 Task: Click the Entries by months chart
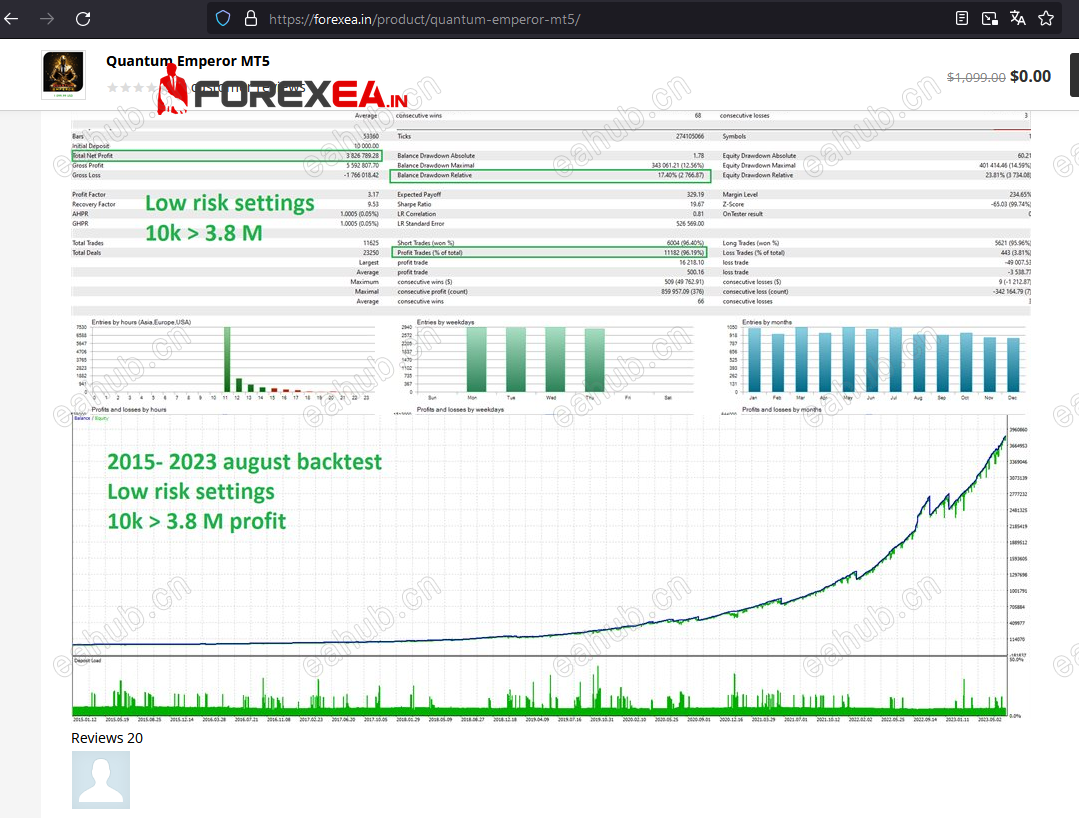coord(876,360)
